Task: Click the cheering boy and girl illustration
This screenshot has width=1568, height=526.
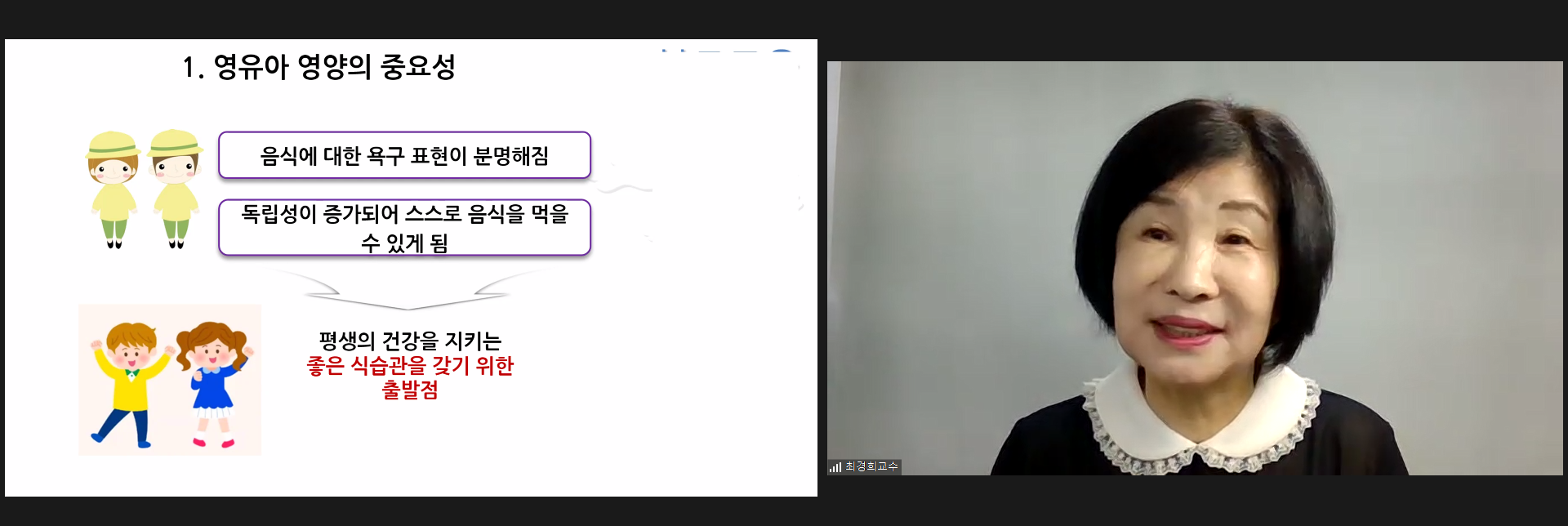Action: coord(170,380)
